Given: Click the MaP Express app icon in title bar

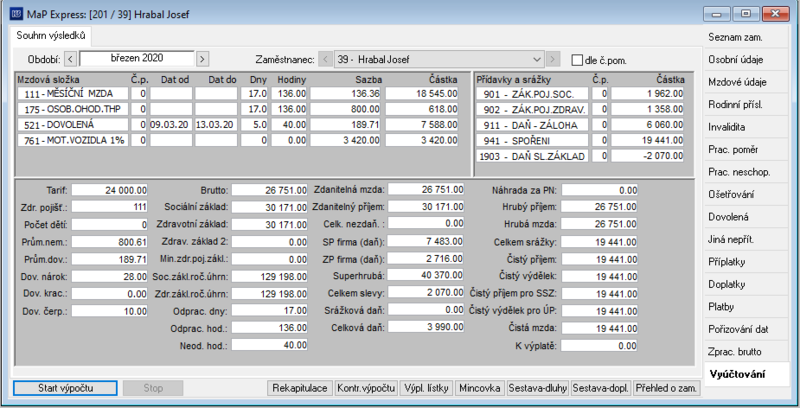Looking at the screenshot, I should [16, 13].
